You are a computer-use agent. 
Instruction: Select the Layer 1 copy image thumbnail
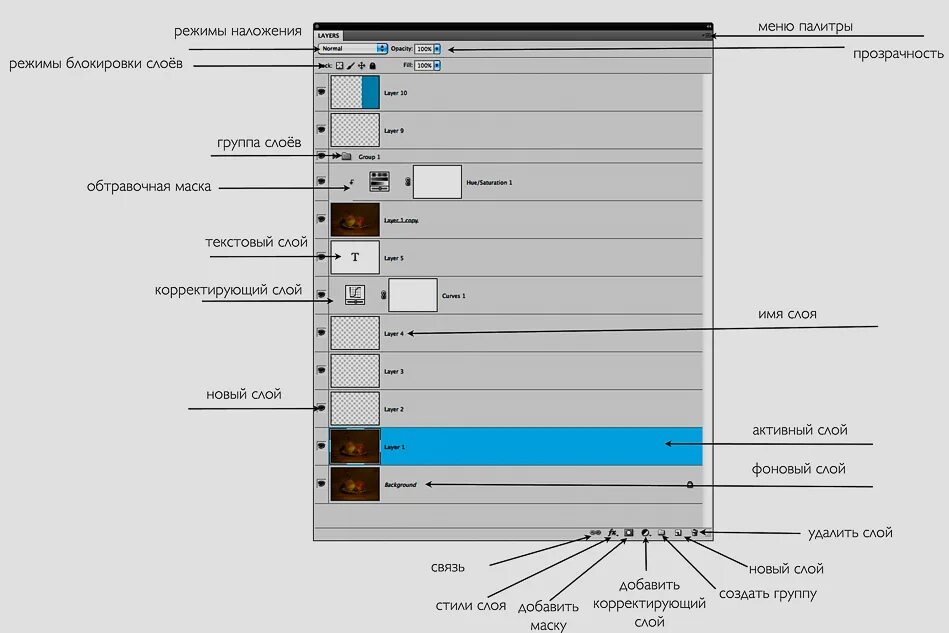point(355,219)
